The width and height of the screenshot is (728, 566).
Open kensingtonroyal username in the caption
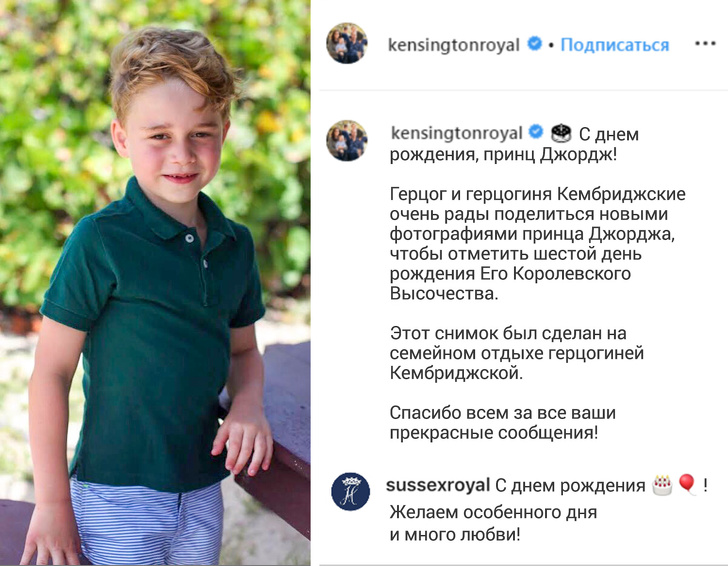click(x=457, y=133)
